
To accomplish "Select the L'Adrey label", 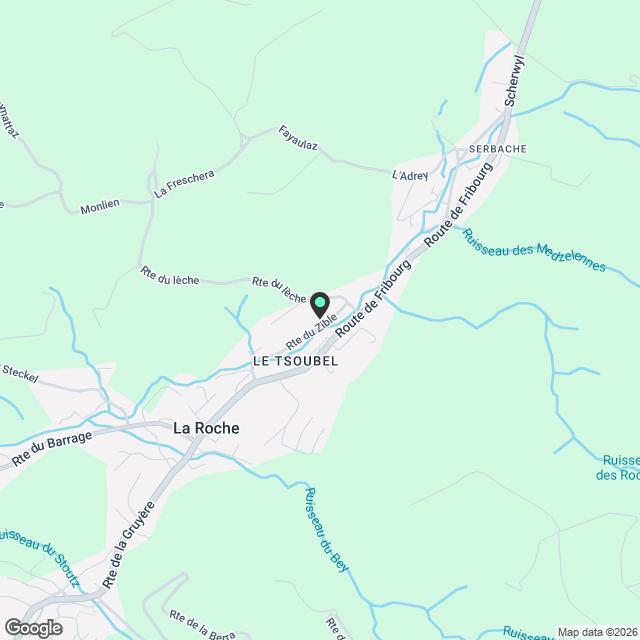I will (x=410, y=176).
